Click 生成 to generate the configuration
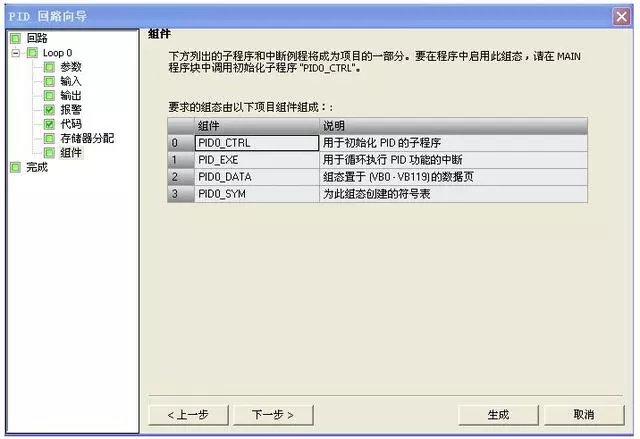Viewport: 640px width, 439px height. (498, 414)
